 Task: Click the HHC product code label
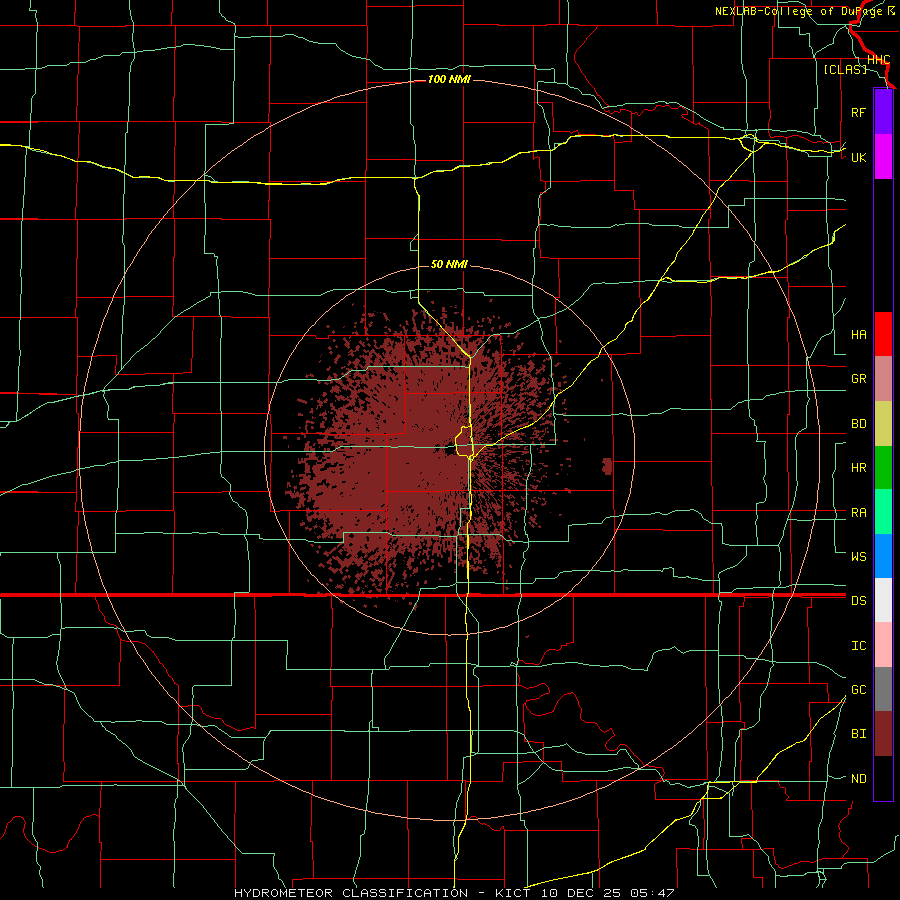click(878, 60)
